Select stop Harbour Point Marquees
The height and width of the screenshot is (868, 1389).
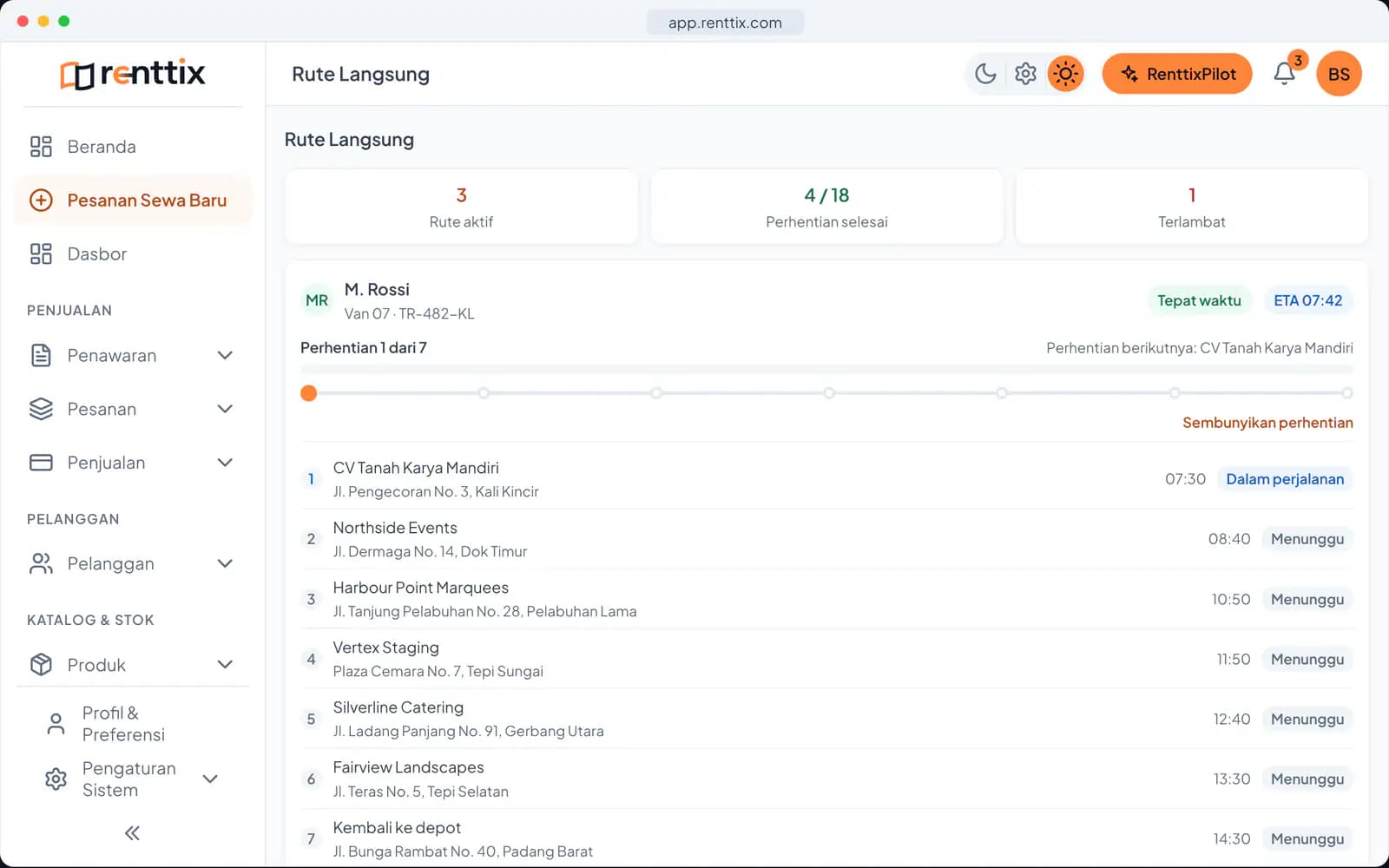pyautogui.click(x=826, y=599)
